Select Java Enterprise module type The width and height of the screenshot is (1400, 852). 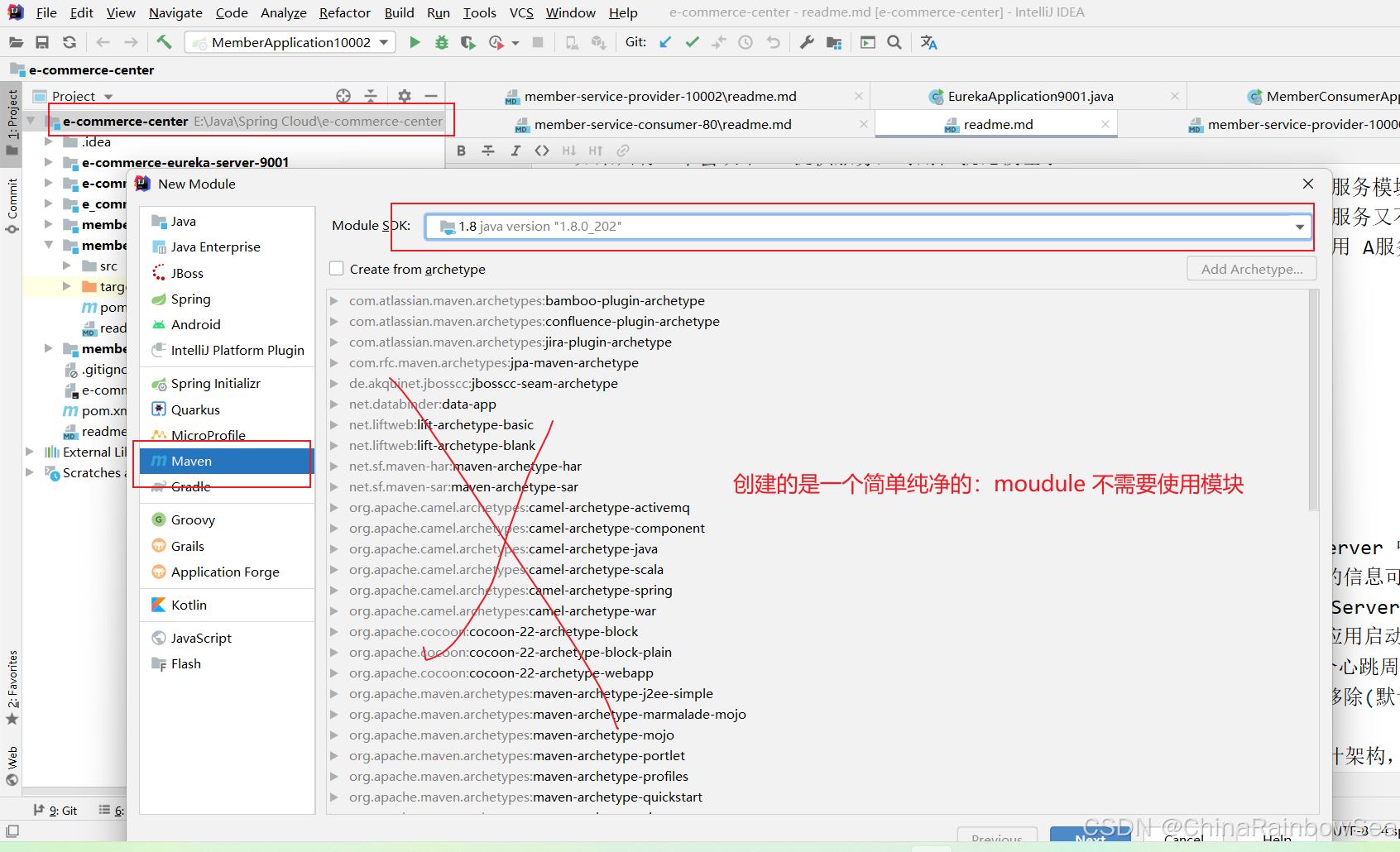[228, 247]
